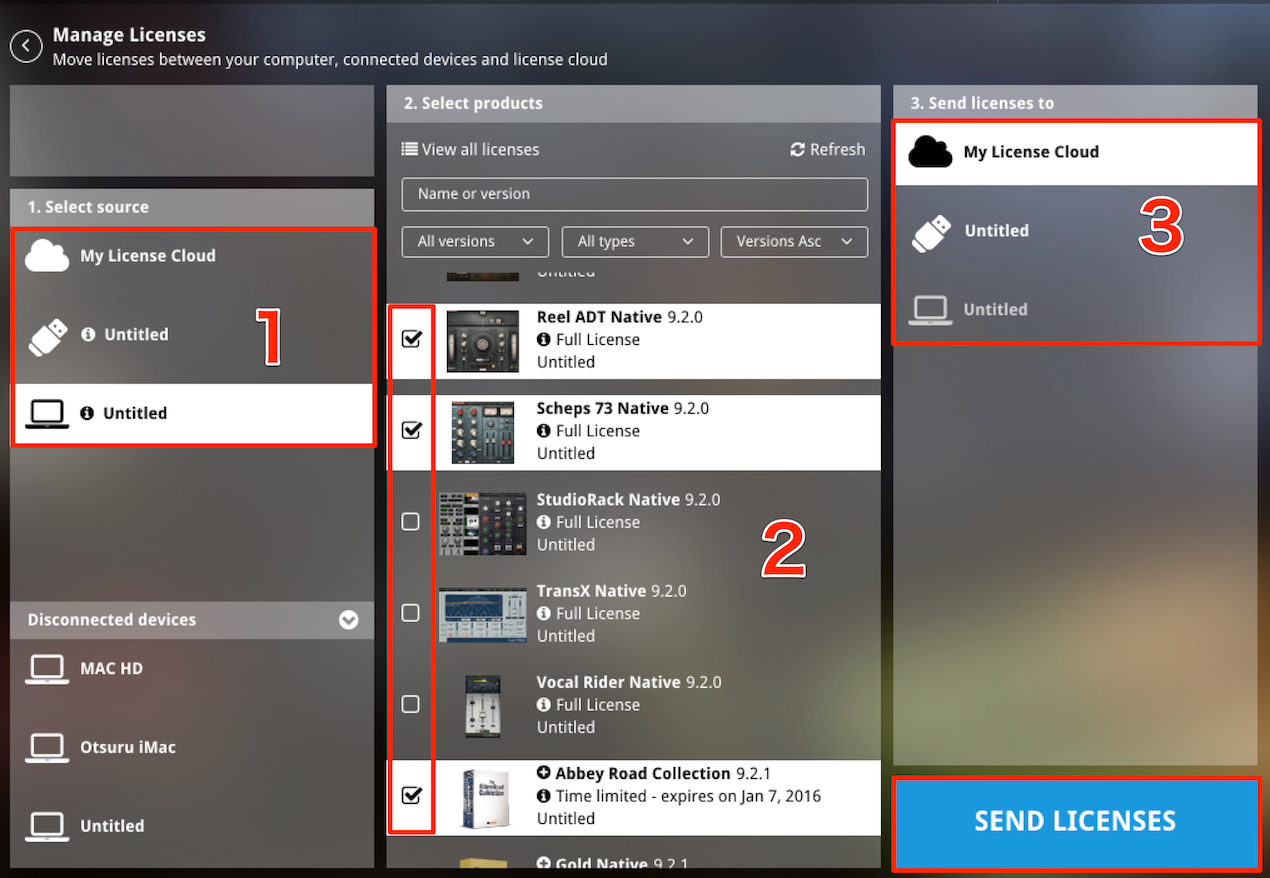Click the laptop icon in Send licenses to
Image resolution: width=1270 pixels, height=878 pixels.
930,310
